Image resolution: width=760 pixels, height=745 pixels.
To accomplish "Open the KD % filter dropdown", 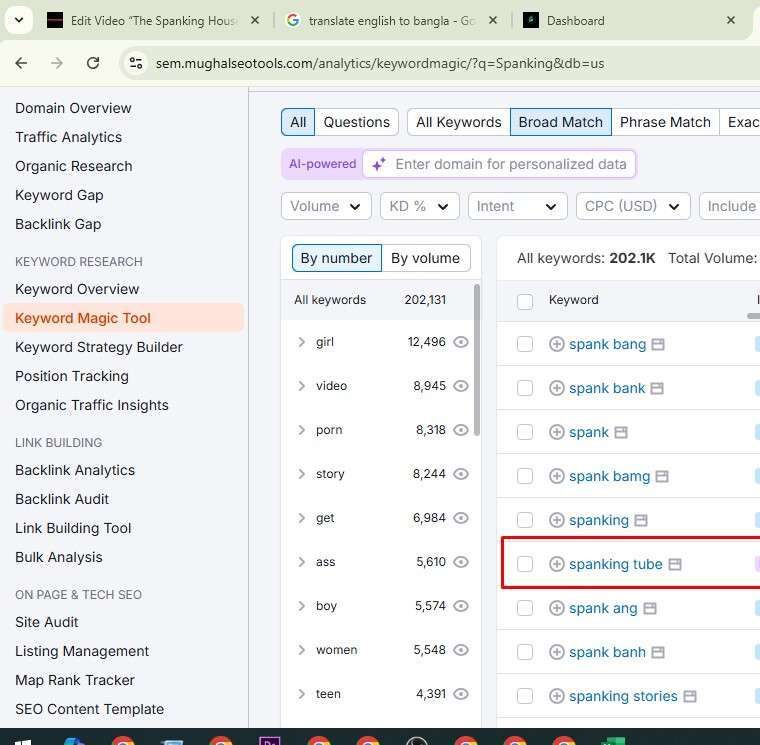I will tap(419, 206).
